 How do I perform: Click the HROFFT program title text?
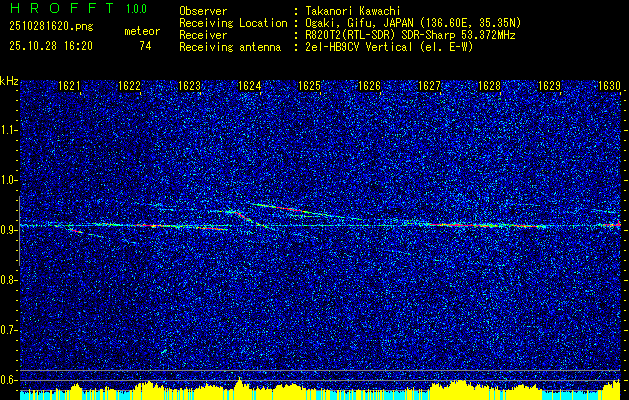coord(62,8)
